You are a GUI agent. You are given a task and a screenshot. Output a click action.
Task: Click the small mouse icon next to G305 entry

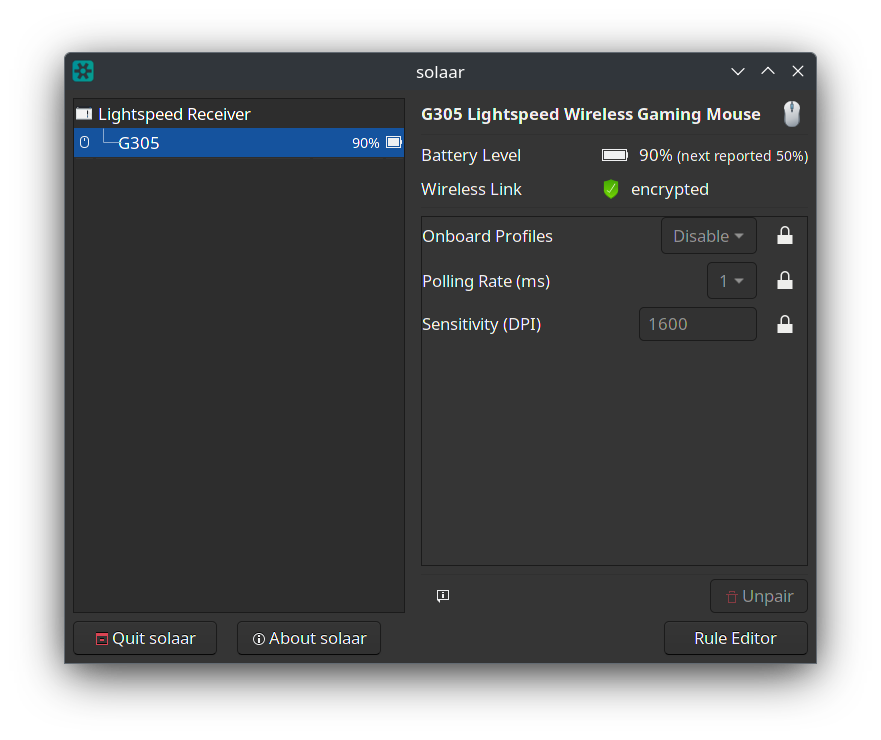click(x=84, y=142)
